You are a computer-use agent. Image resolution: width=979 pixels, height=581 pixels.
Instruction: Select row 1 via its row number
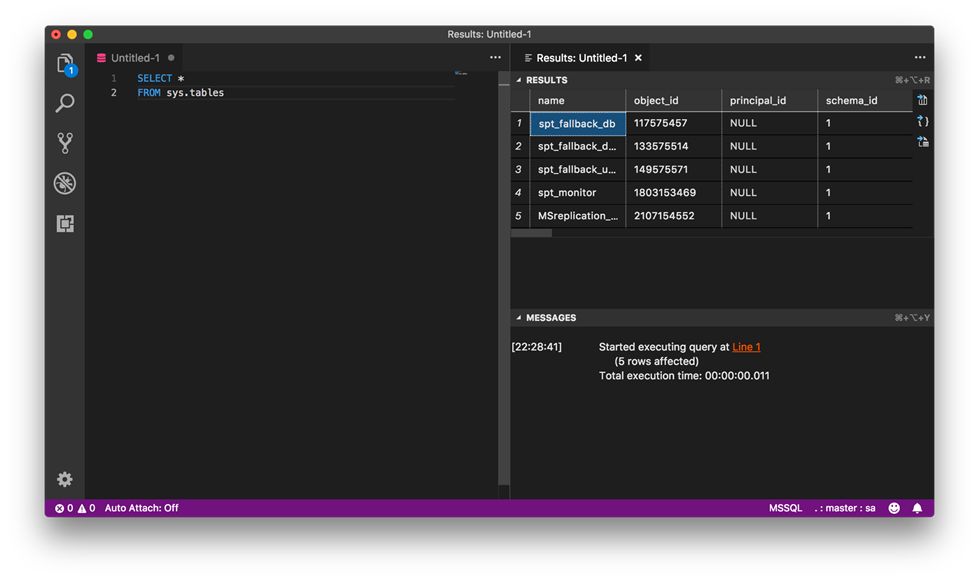pos(519,124)
